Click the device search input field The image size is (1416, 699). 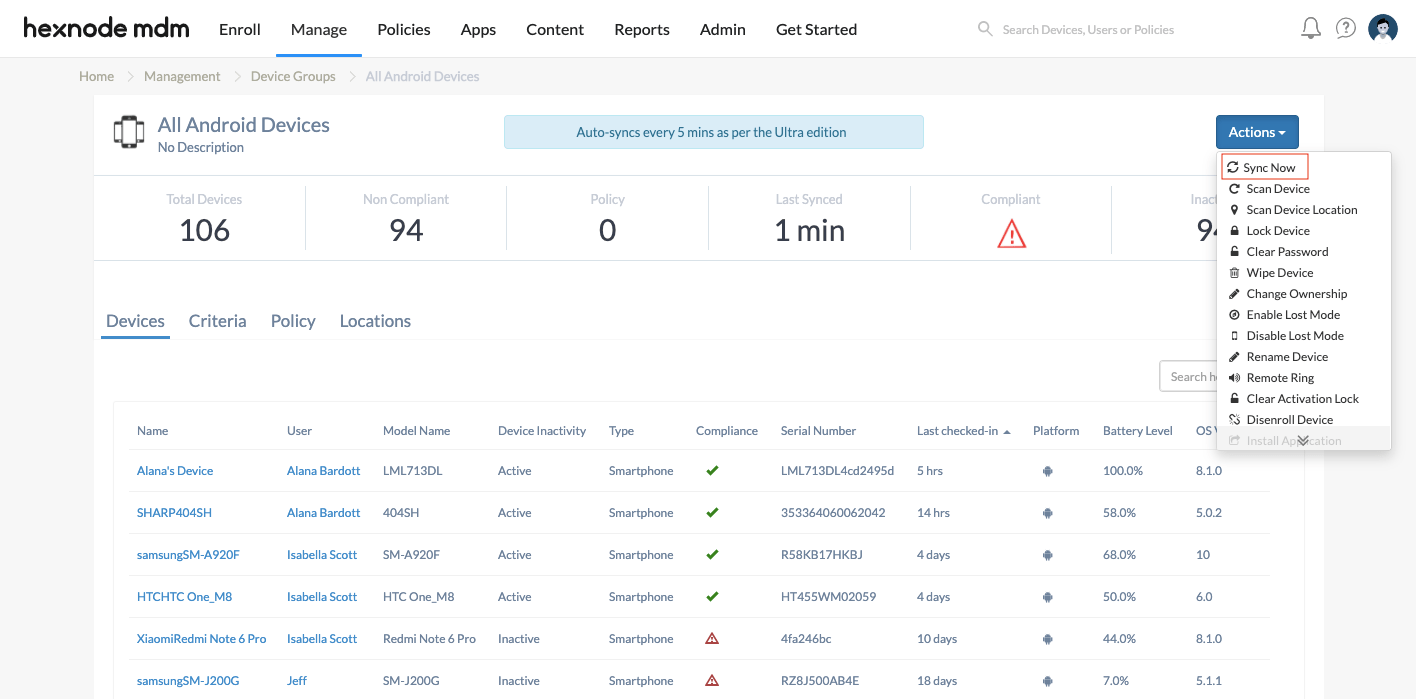(x=1195, y=376)
